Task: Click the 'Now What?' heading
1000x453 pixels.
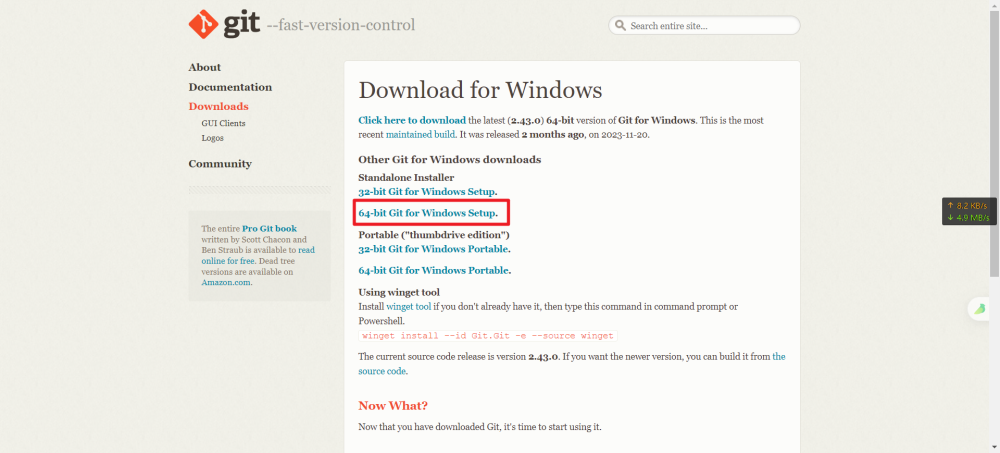Action: click(x=393, y=406)
